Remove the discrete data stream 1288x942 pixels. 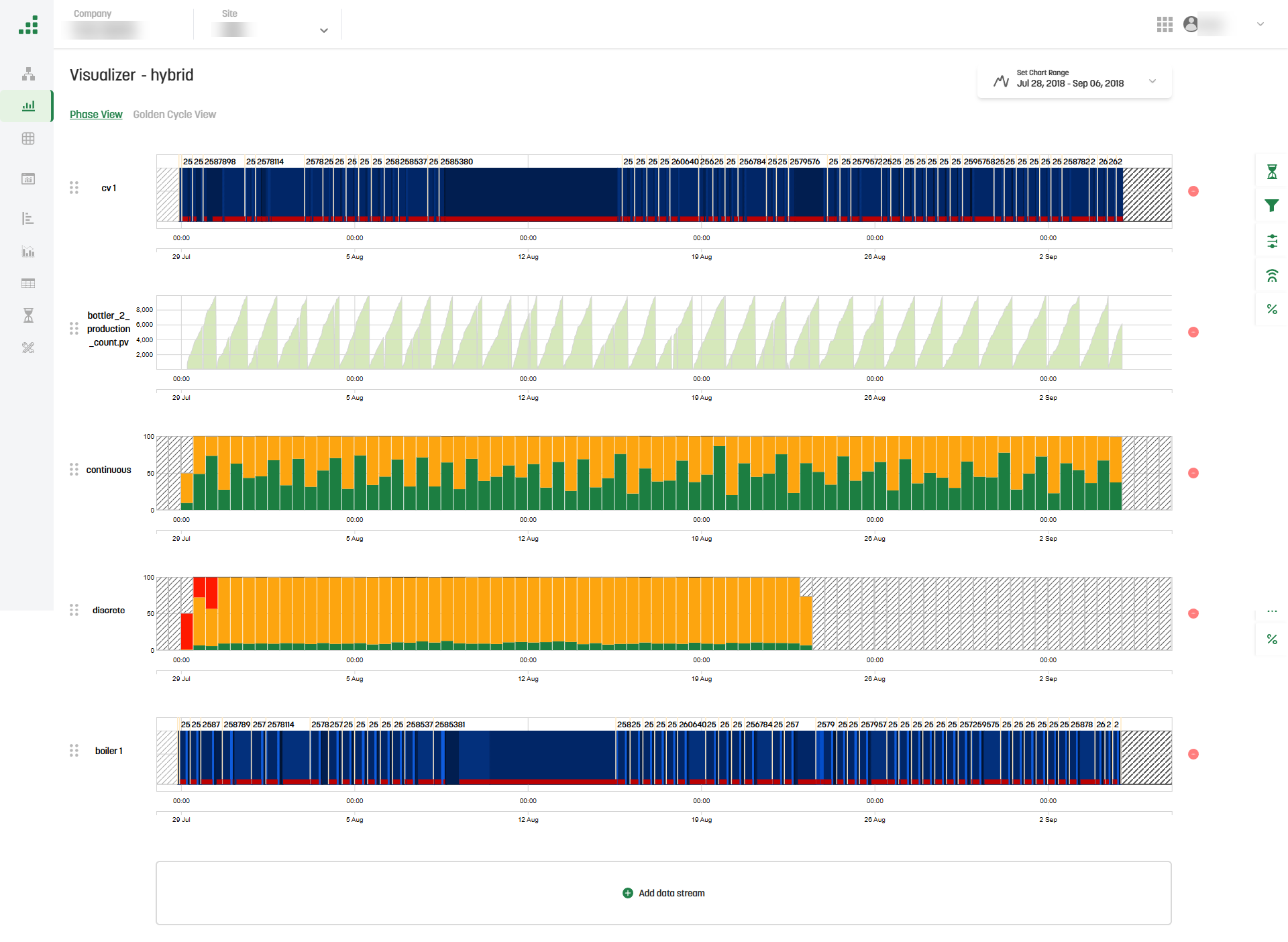(x=1193, y=613)
